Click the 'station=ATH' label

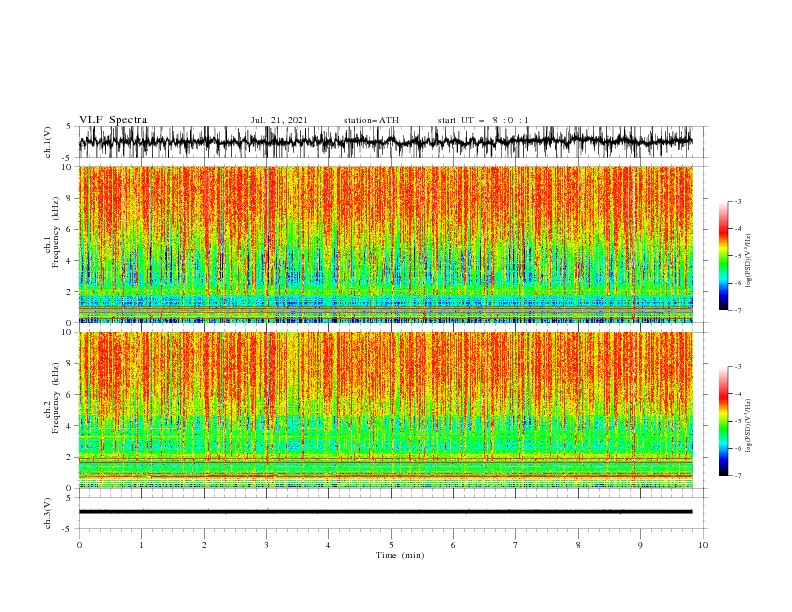point(371,120)
